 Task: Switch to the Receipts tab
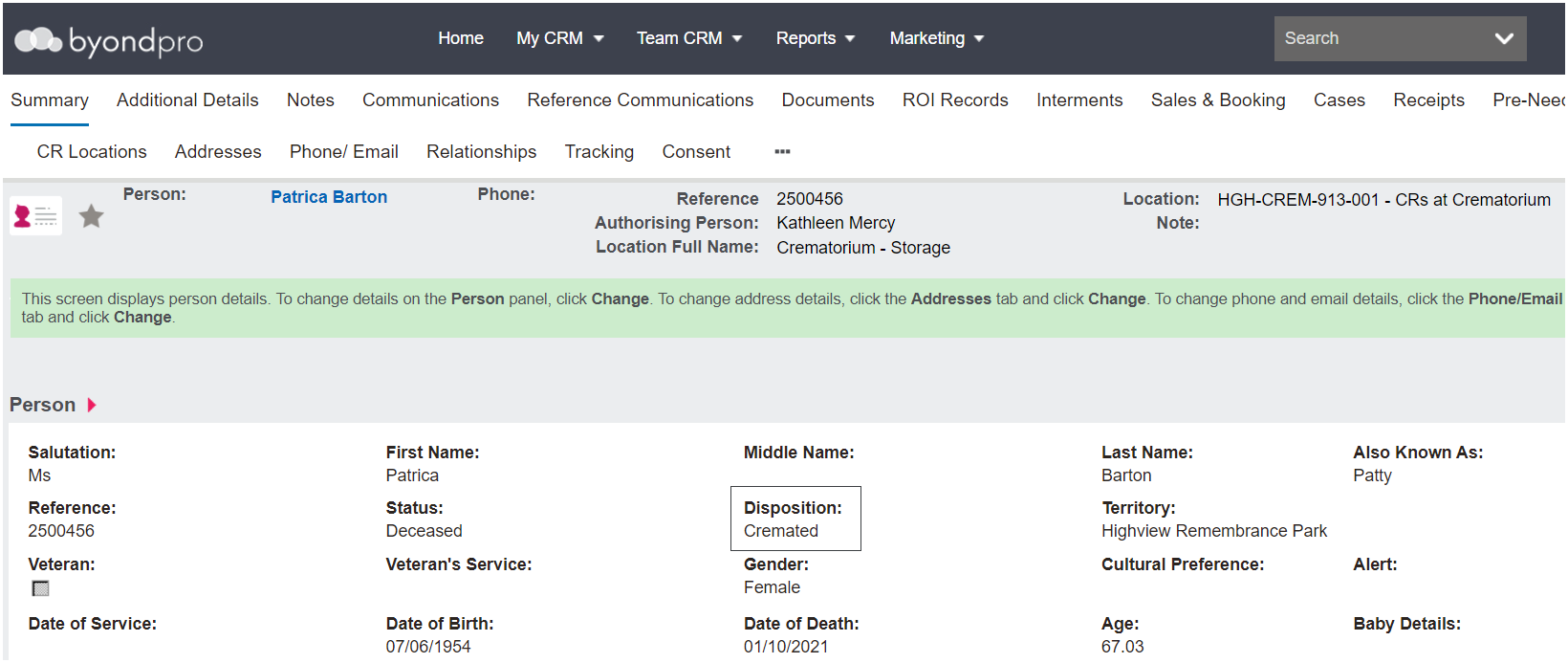coord(1428,100)
